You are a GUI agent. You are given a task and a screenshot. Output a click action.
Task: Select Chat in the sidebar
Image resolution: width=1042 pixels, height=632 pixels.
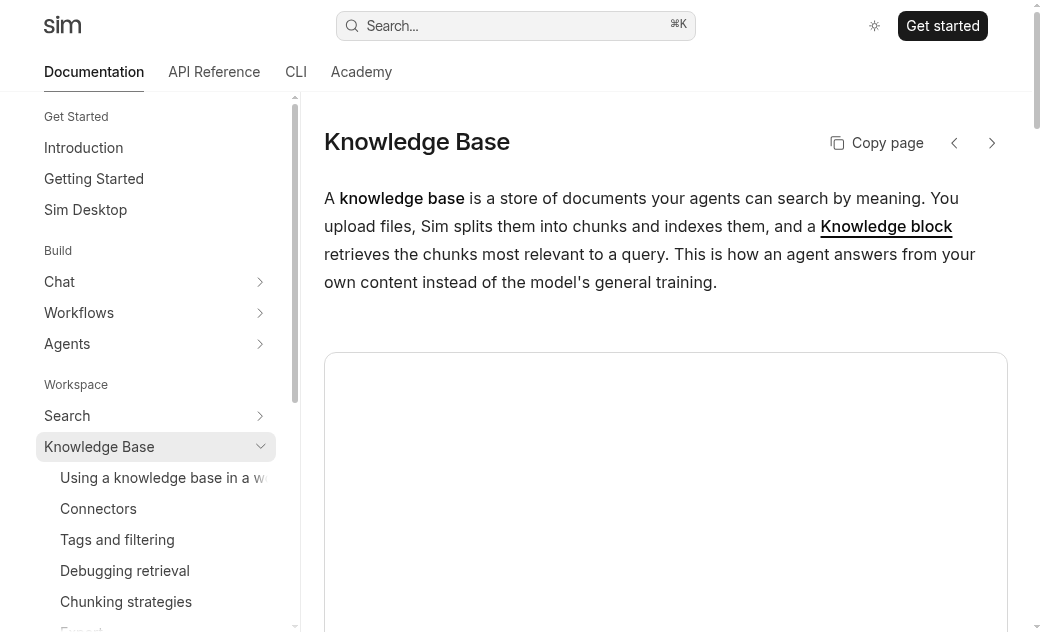pos(59,282)
